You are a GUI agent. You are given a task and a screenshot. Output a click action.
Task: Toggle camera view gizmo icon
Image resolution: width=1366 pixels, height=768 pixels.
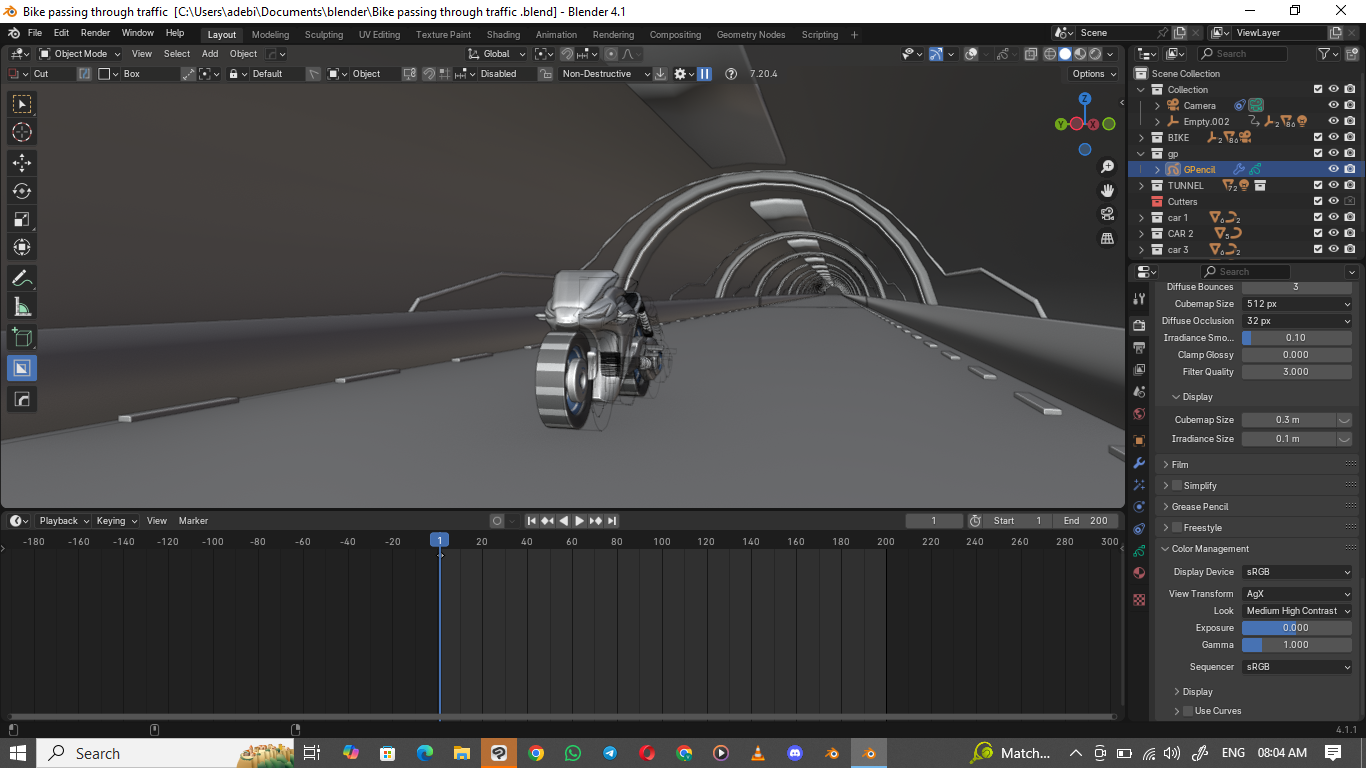1107,214
